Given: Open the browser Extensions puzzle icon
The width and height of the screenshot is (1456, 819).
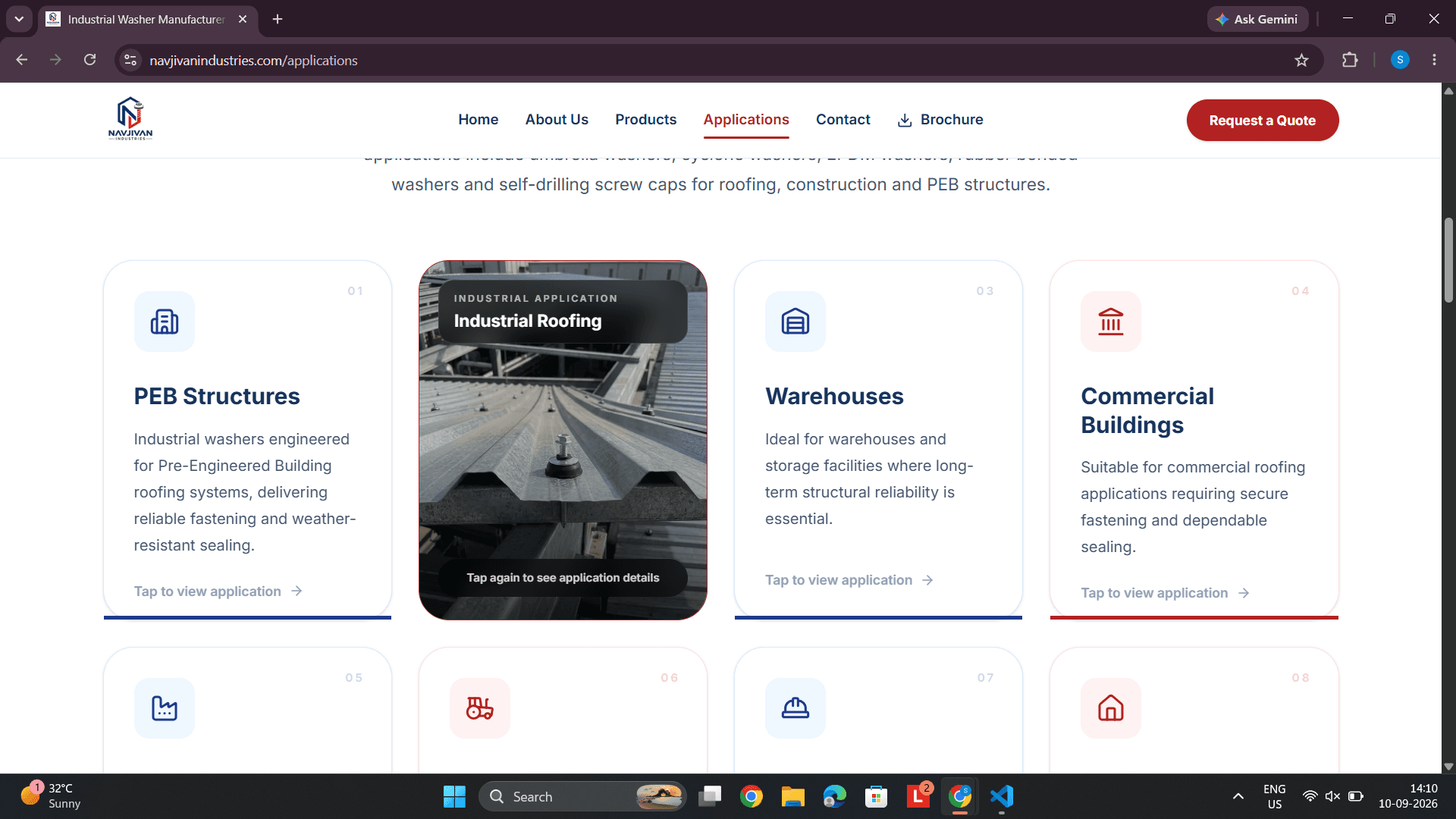Looking at the screenshot, I should (1350, 60).
